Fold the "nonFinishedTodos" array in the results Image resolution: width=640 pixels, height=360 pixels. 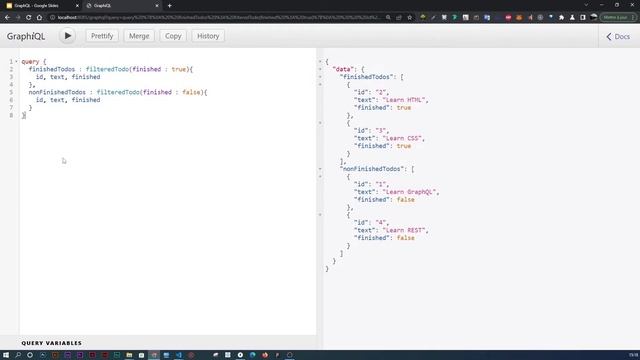click(320, 169)
